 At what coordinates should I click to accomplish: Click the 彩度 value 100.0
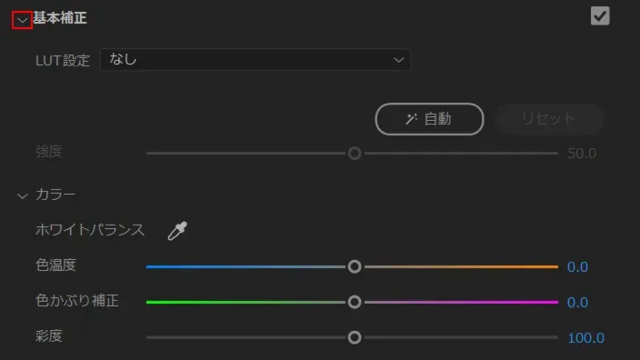point(586,338)
